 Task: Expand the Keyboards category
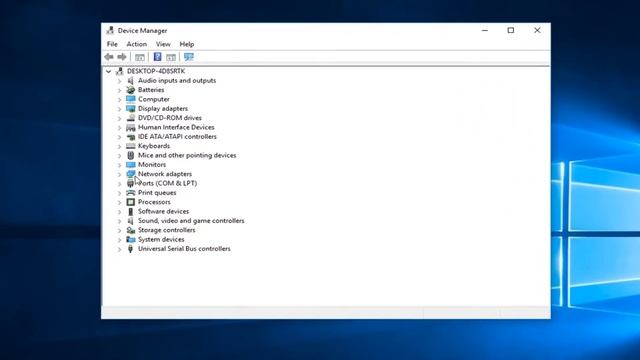tap(119, 146)
